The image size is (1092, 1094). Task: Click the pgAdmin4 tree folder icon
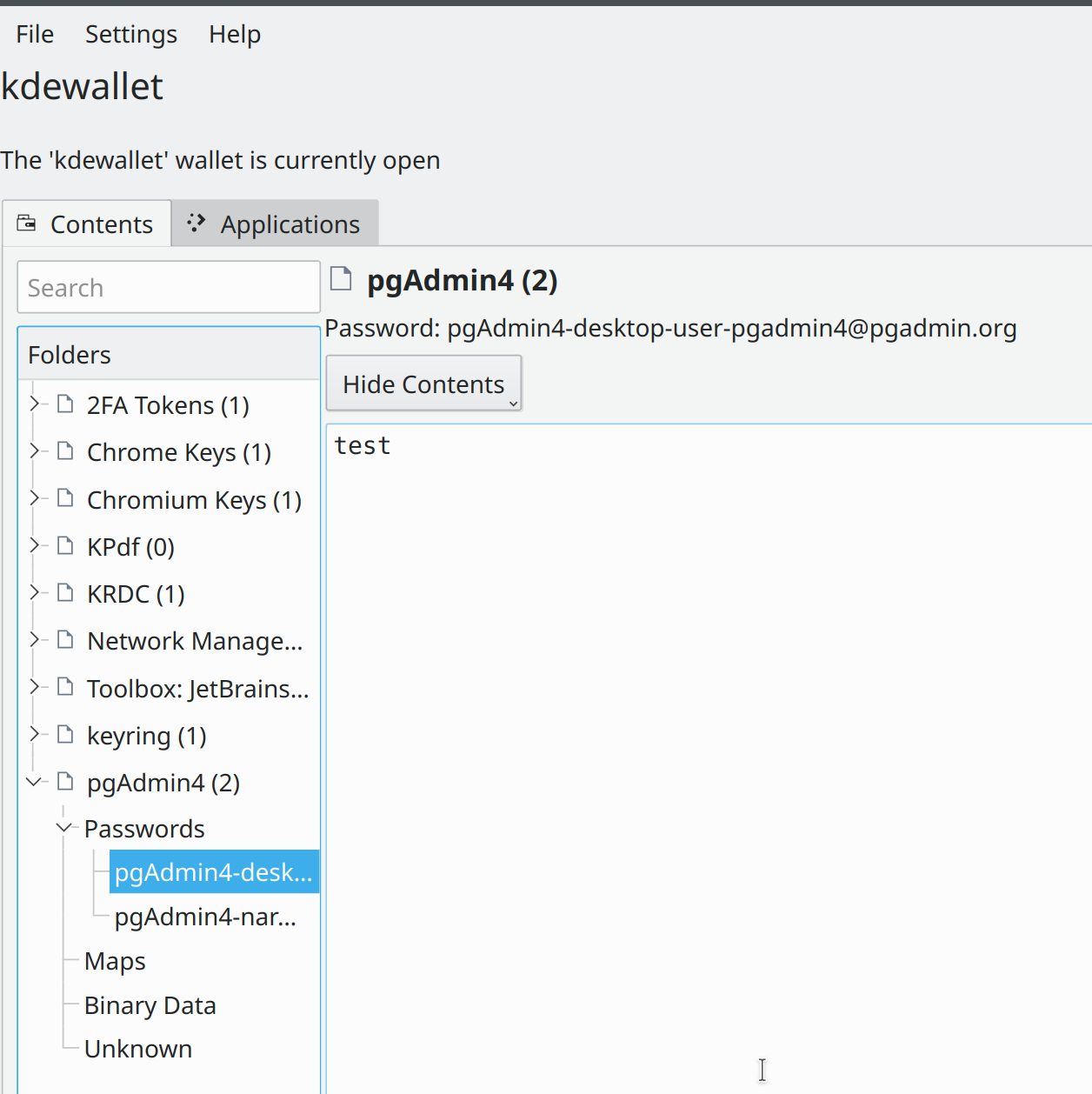65,781
